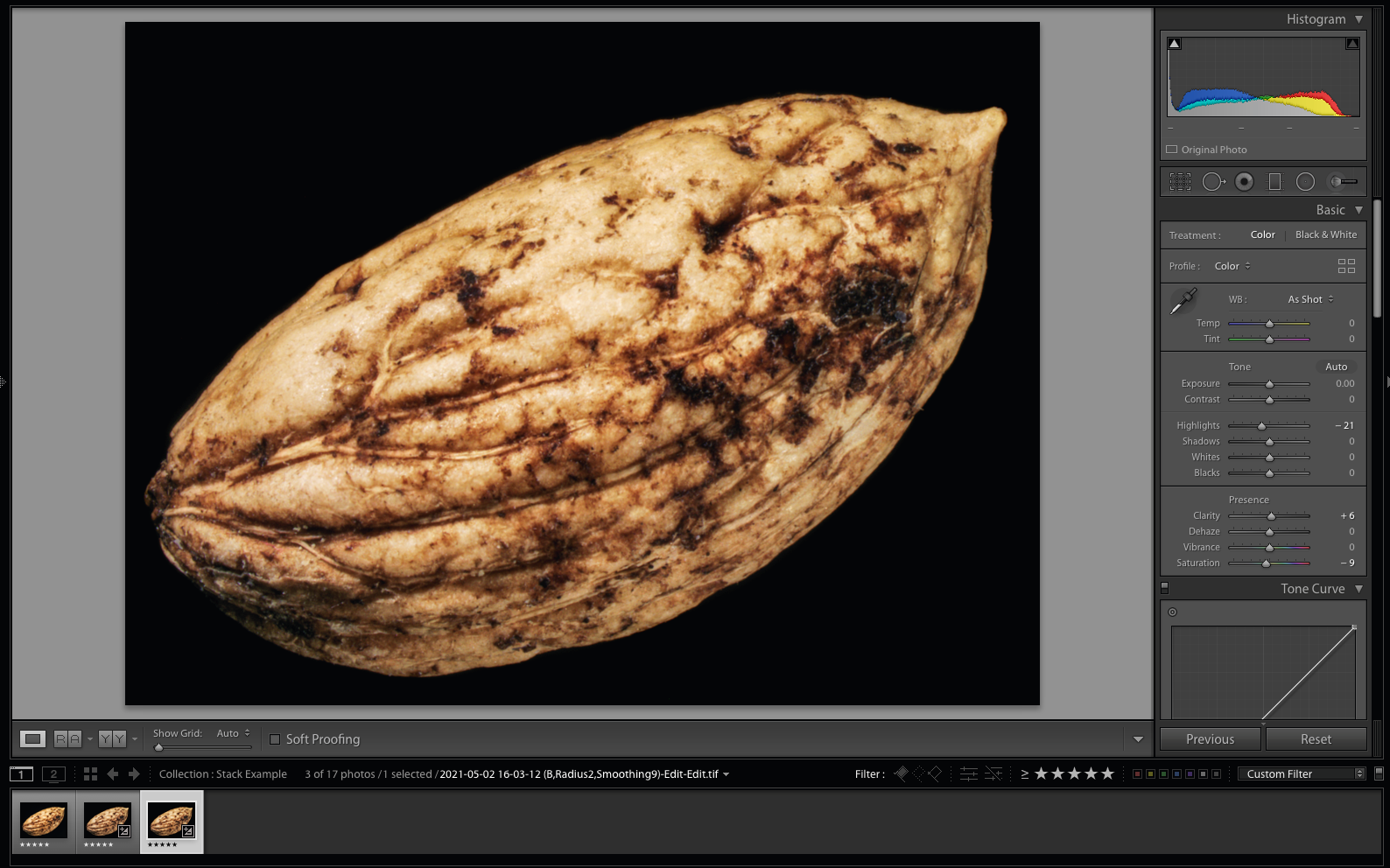Collapse the Histogram panel
The width and height of the screenshot is (1390, 868).
click(1358, 19)
